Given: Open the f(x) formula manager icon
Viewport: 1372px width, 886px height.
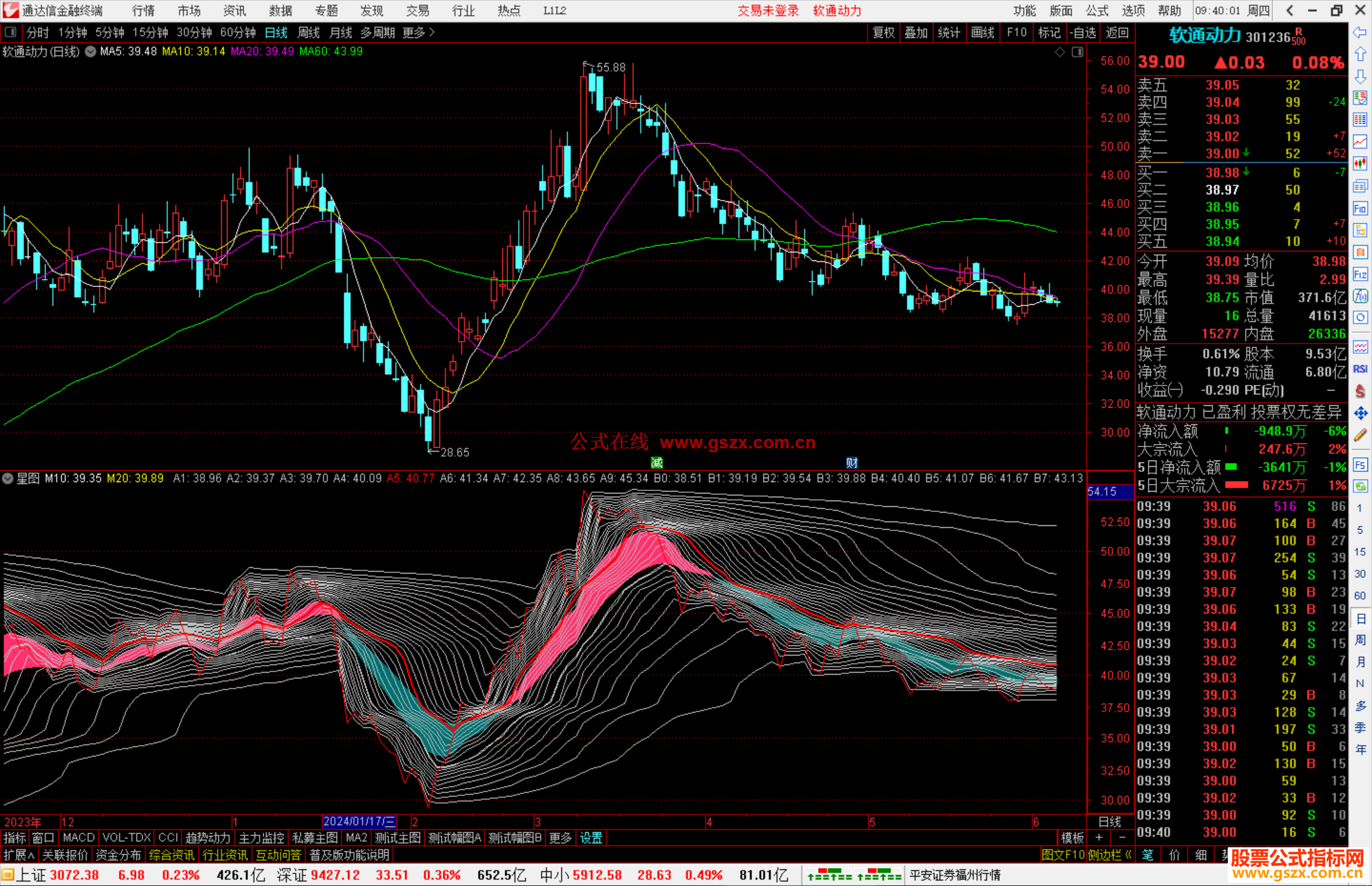Looking at the screenshot, I should point(1360,296).
